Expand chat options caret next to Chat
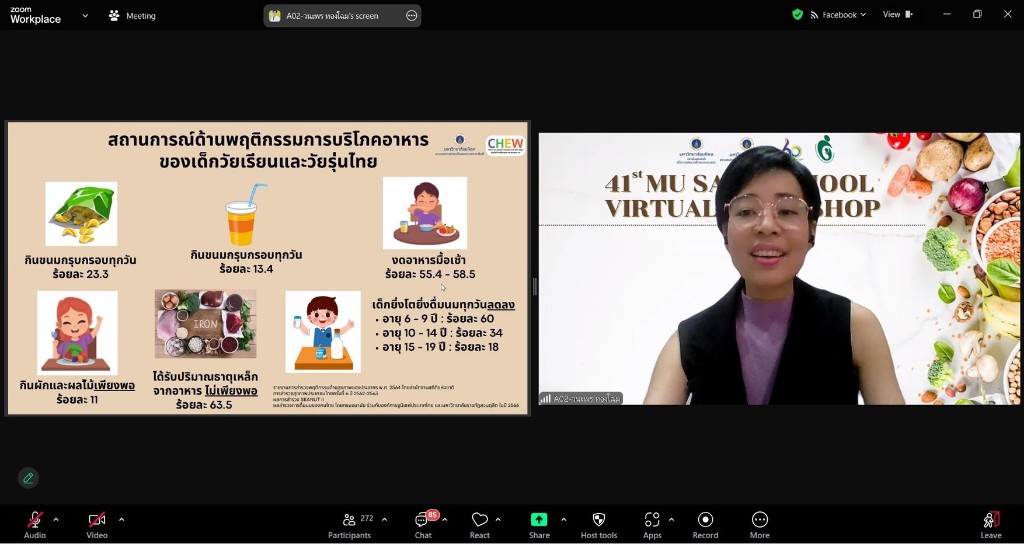The width and height of the screenshot is (1024, 544). 445,520
